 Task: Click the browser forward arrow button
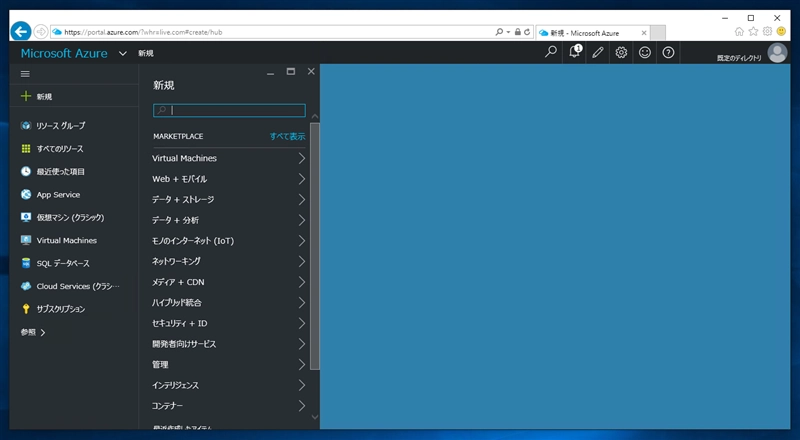(41, 32)
